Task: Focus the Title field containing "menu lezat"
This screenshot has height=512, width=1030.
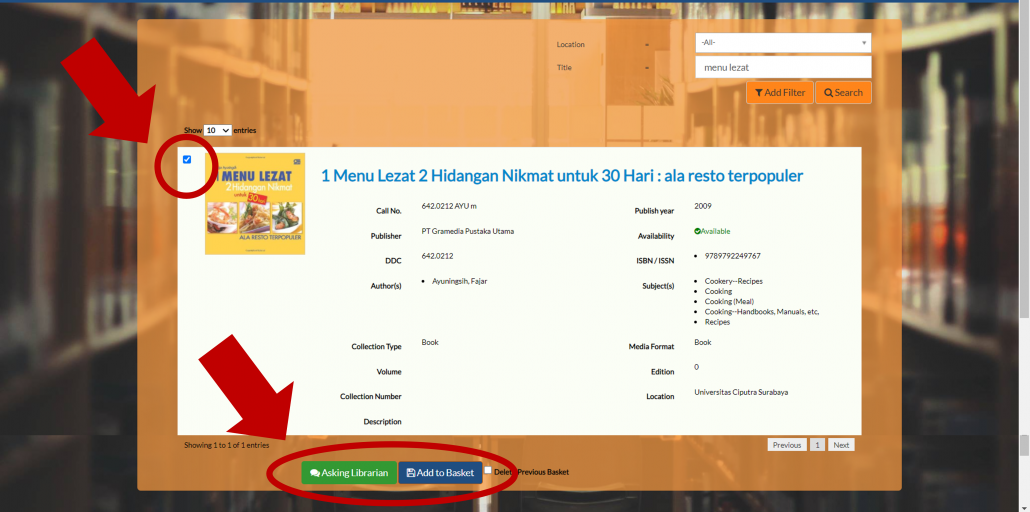Action: (783, 67)
